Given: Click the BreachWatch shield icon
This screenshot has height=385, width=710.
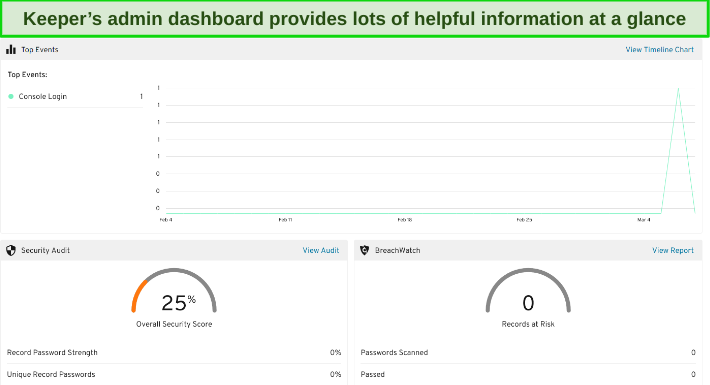Looking at the screenshot, I should click(365, 250).
